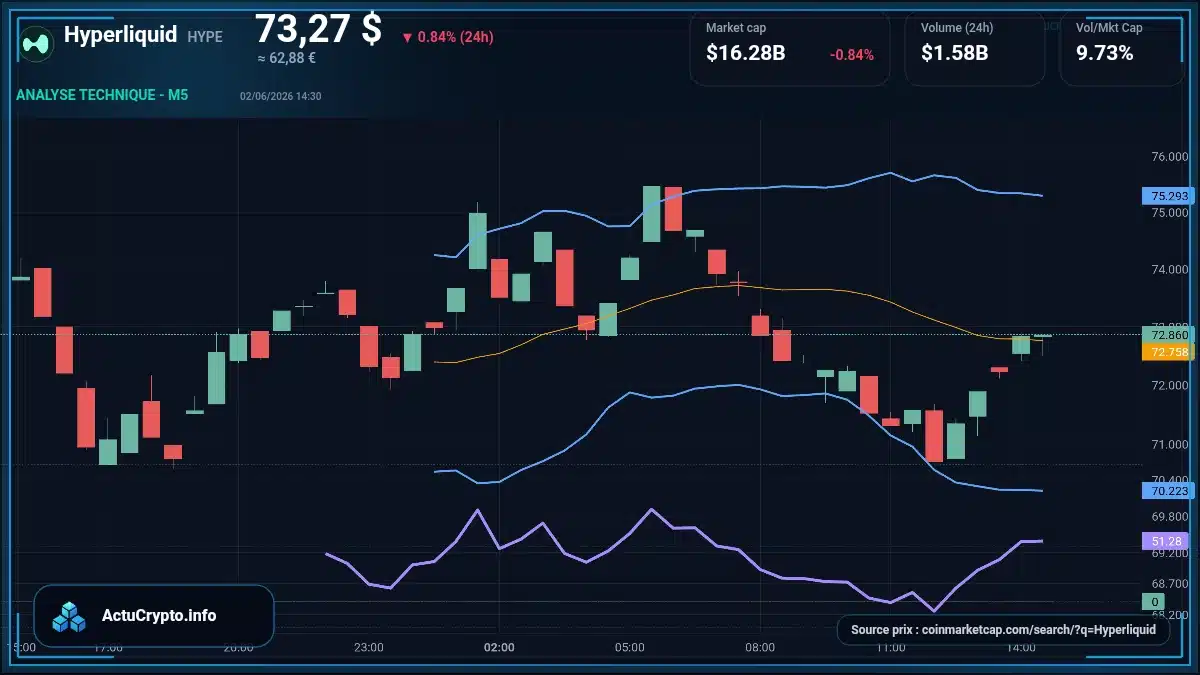Open the coinmarketcap.com source price link

(x=1003, y=630)
